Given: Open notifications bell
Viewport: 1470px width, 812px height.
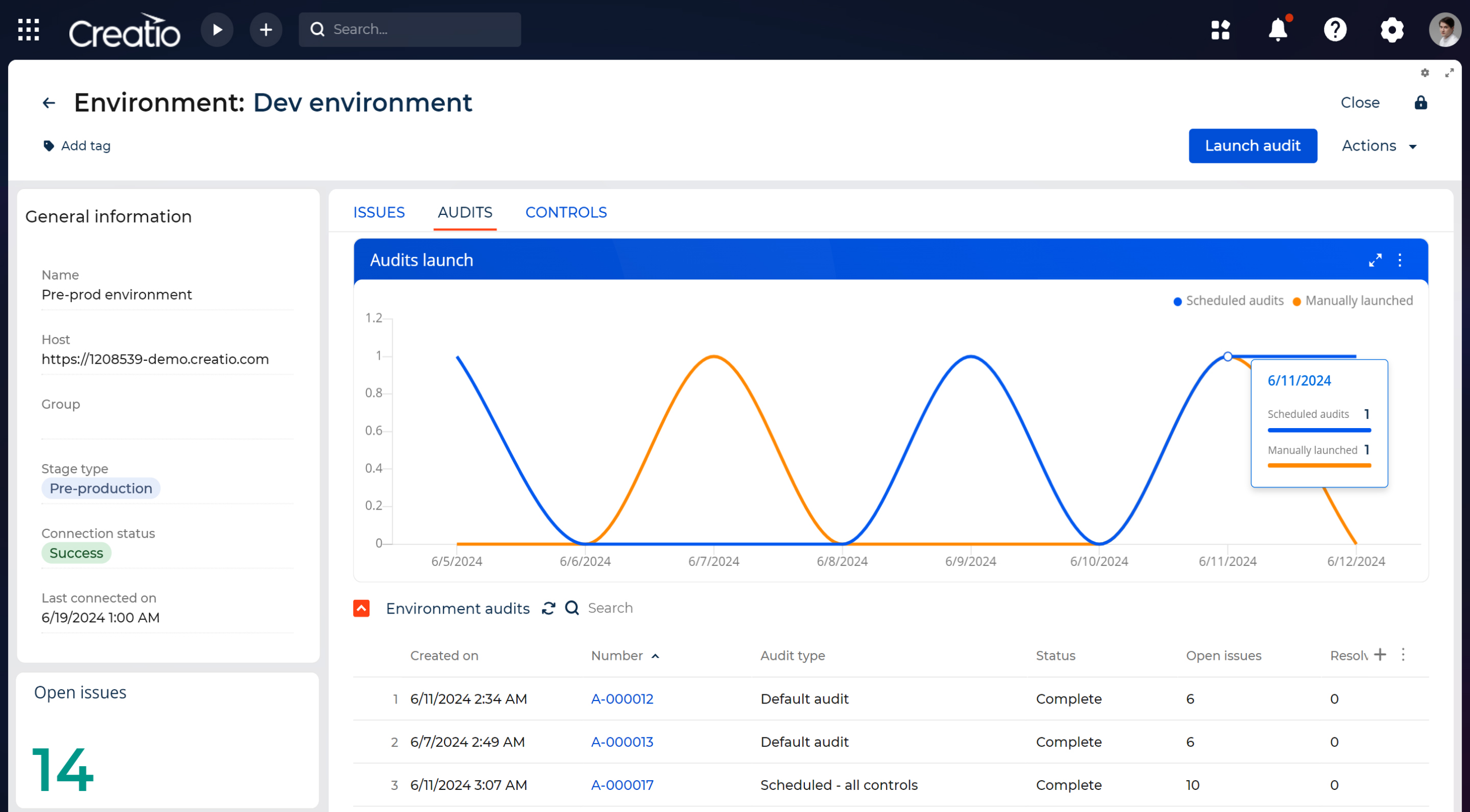Looking at the screenshot, I should [1278, 29].
